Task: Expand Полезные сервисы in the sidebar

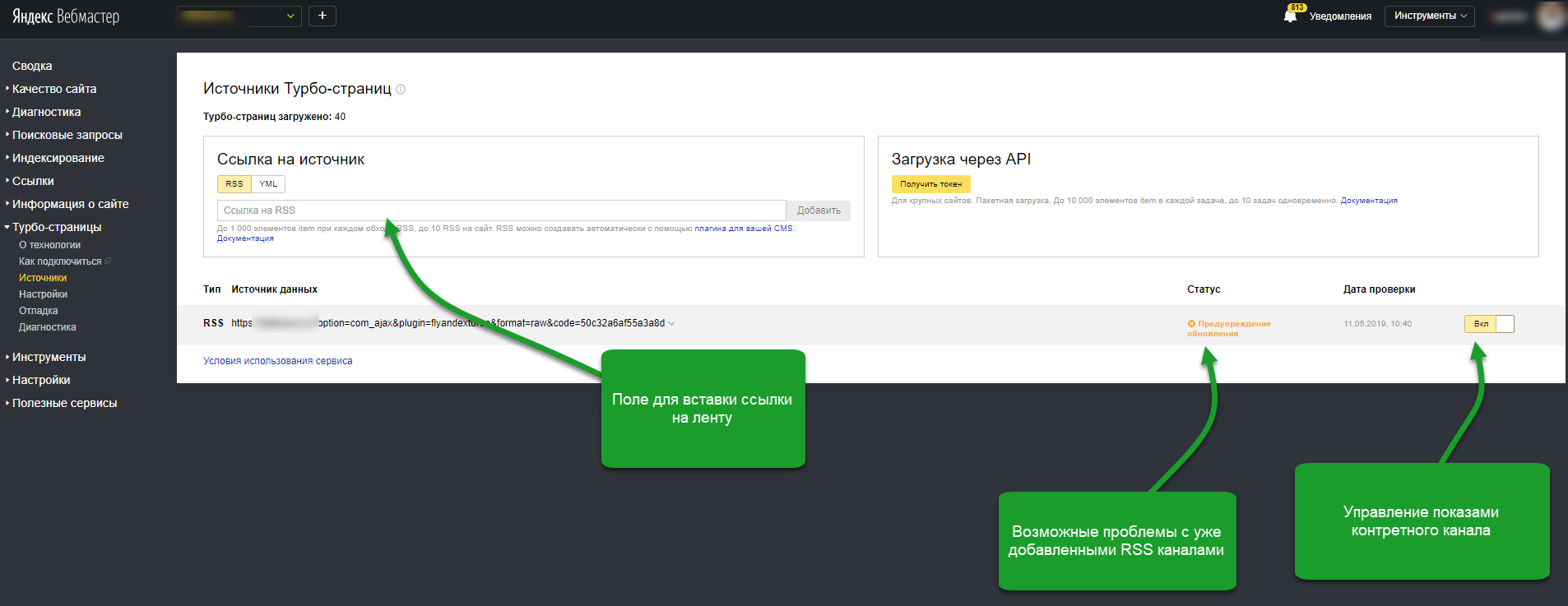Action: point(64,403)
